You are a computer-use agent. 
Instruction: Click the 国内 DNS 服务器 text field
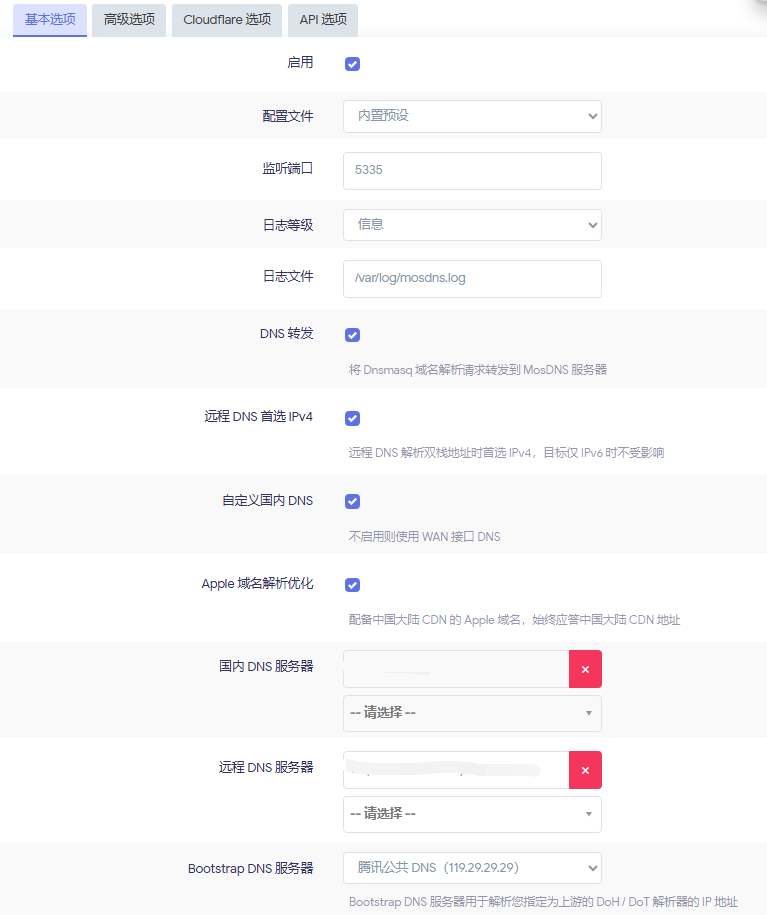pyautogui.click(x=456, y=669)
